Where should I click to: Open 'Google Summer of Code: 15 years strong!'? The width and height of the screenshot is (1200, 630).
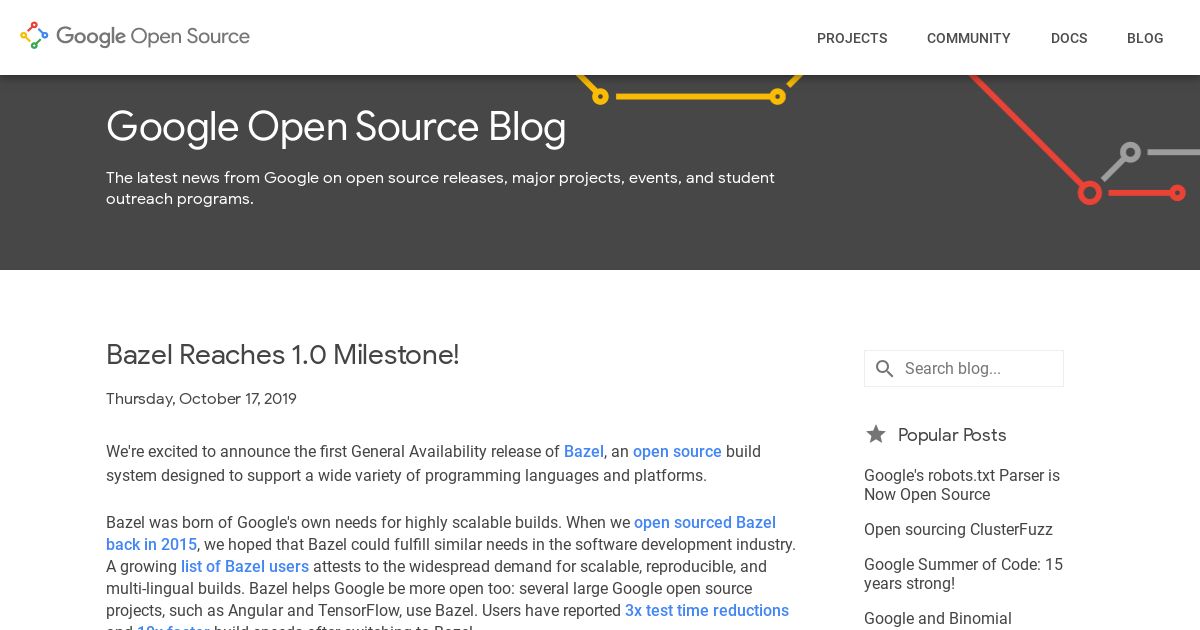click(x=963, y=574)
